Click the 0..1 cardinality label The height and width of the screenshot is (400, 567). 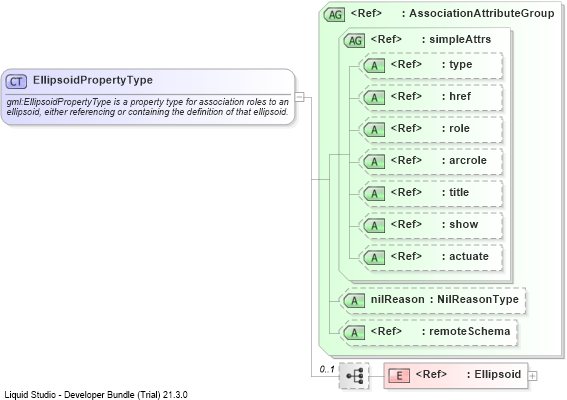tap(327, 369)
